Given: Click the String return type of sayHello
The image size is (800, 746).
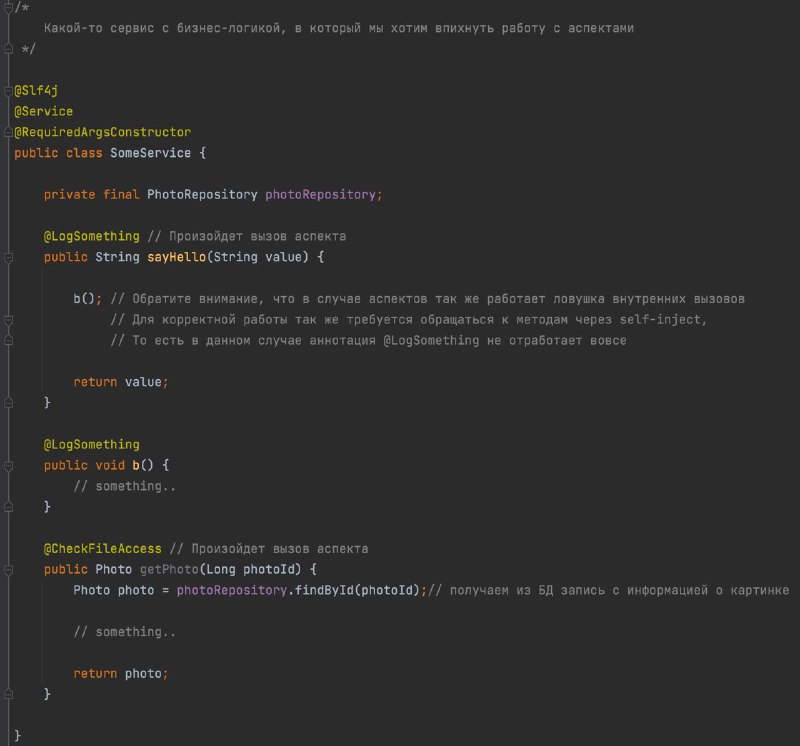Looking at the screenshot, I should pyautogui.click(x=117, y=257).
